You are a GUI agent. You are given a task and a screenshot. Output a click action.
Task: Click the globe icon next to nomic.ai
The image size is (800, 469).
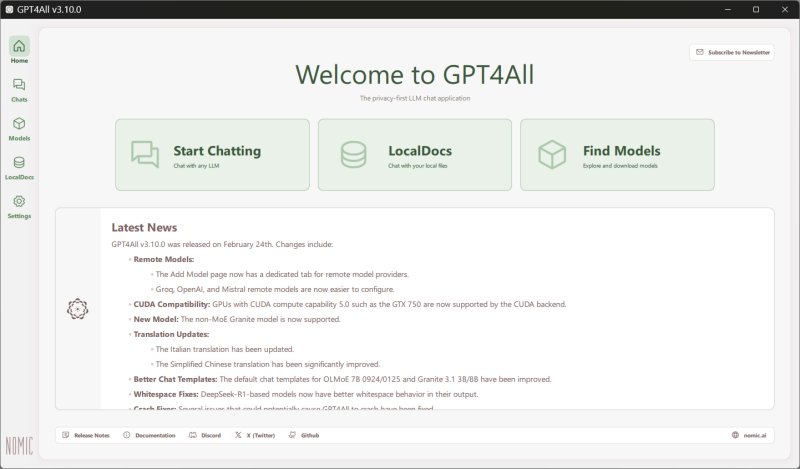pos(735,435)
